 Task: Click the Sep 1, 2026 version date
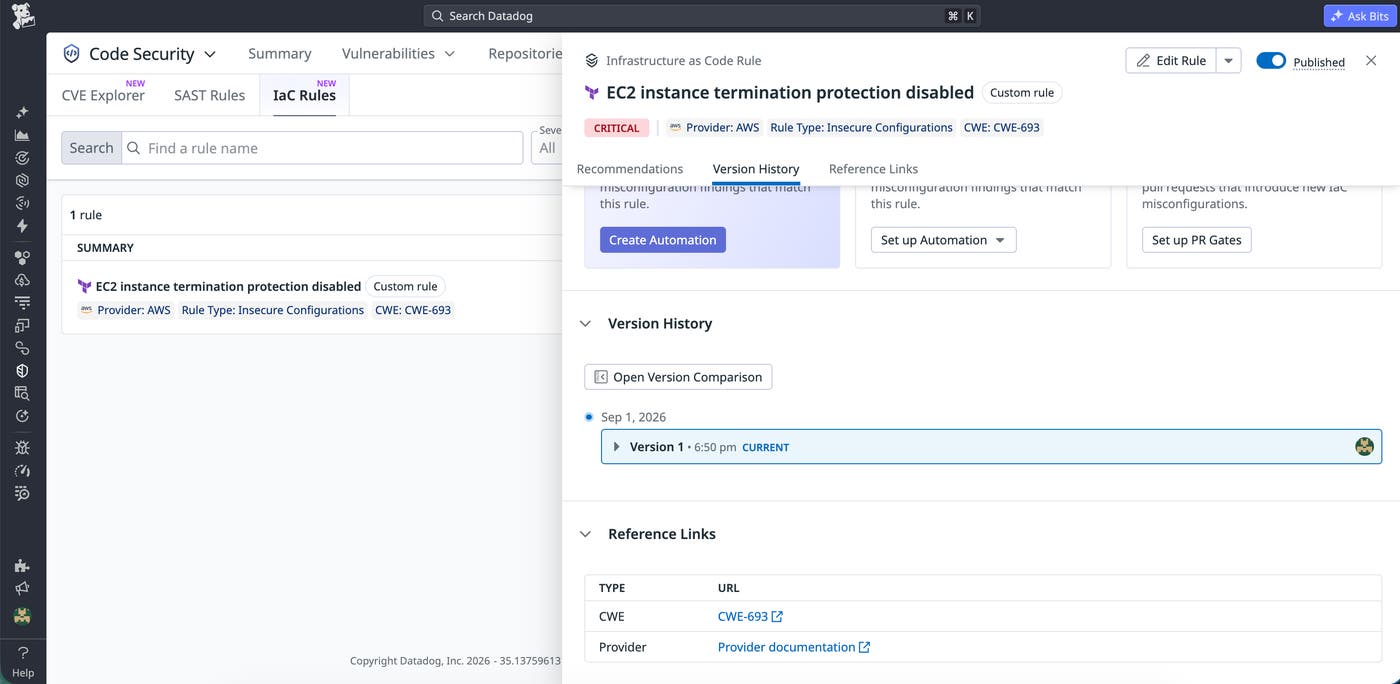pyautogui.click(x=633, y=417)
